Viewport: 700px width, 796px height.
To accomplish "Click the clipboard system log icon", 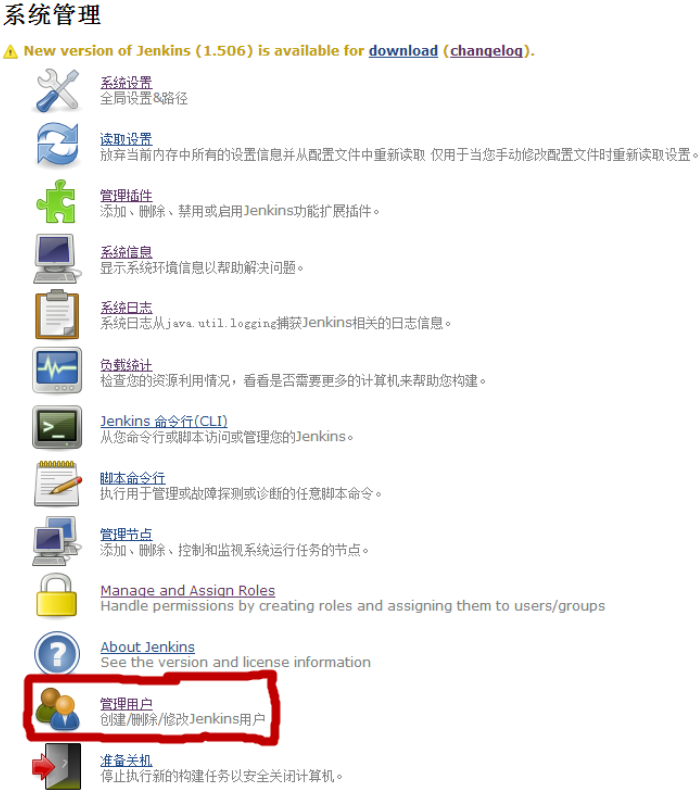I will coord(57,315).
